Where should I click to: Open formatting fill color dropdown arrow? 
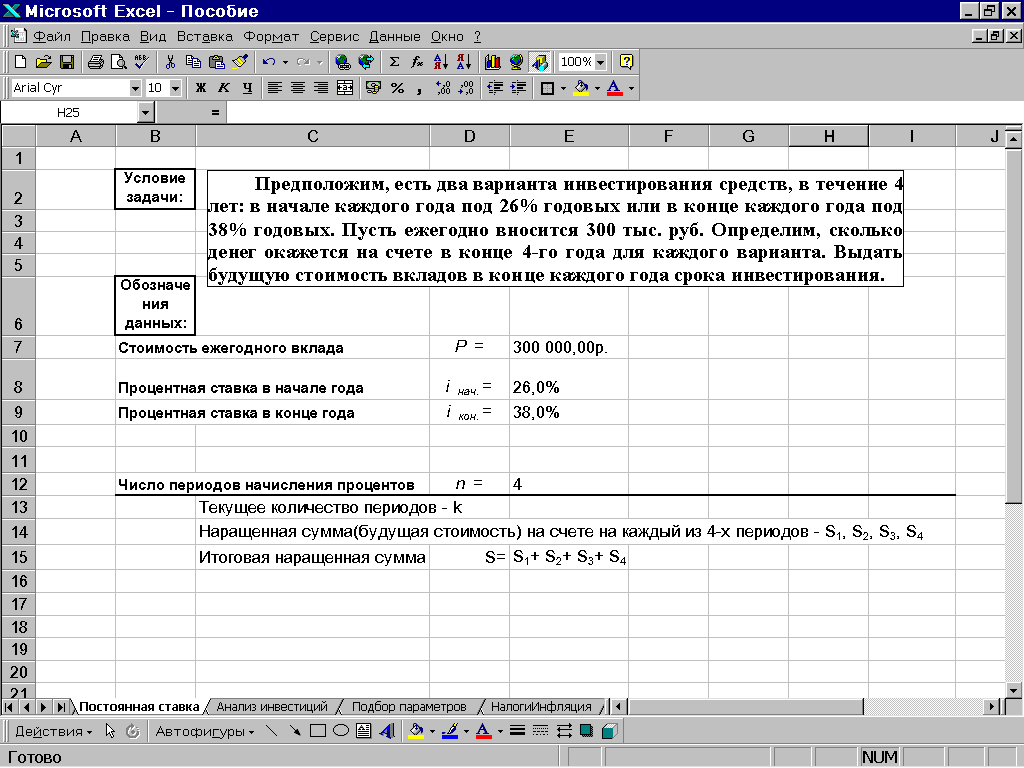click(597, 88)
